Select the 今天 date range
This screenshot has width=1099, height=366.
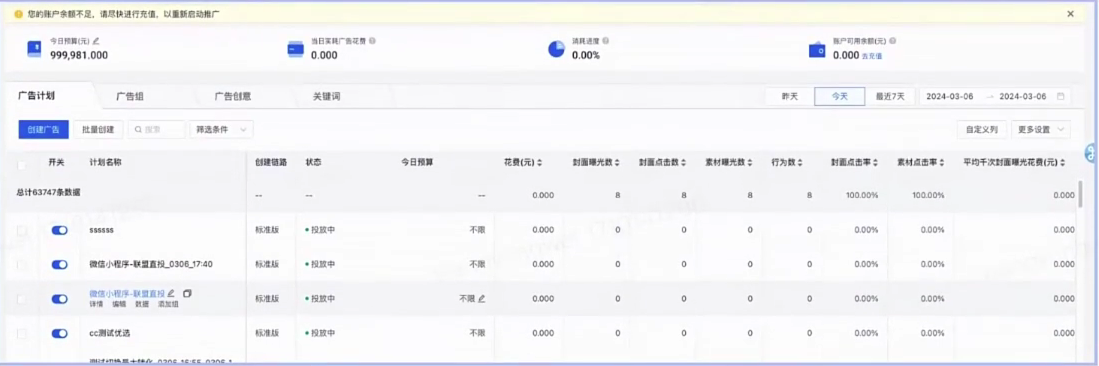pyautogui.click(x=840, y=97)
